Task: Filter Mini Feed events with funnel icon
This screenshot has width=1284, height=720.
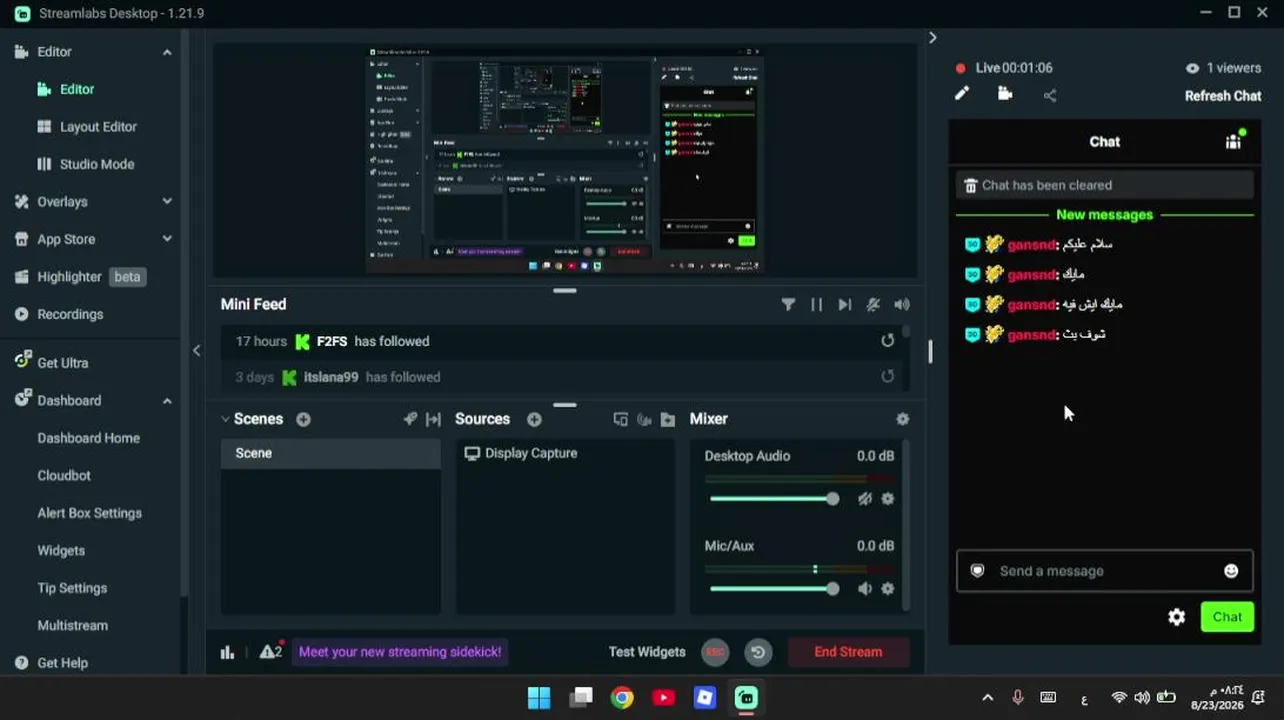Action: click(x=788, y=305)
